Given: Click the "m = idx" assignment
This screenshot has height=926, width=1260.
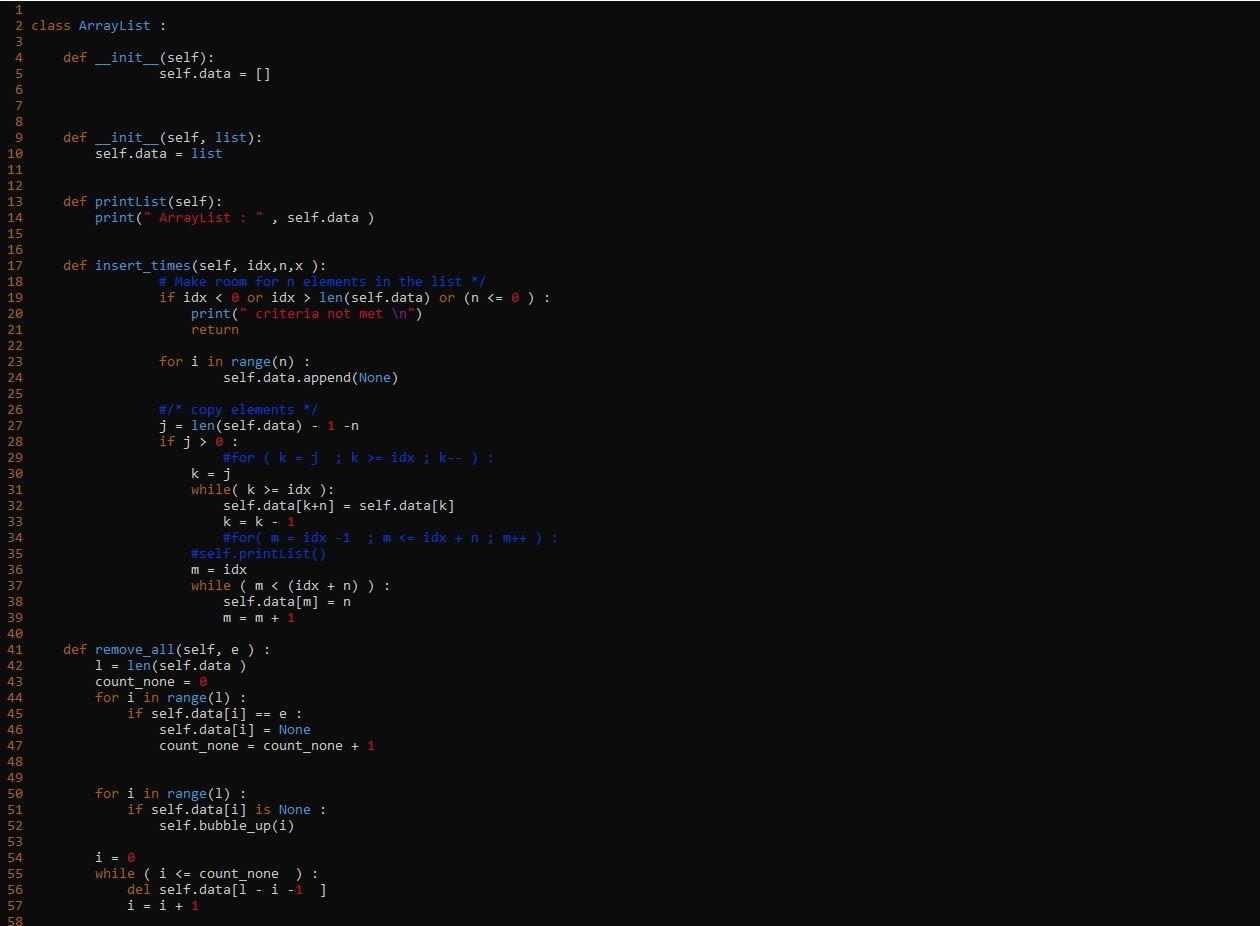Looking at the screenshot, I should tap(219, 570).
